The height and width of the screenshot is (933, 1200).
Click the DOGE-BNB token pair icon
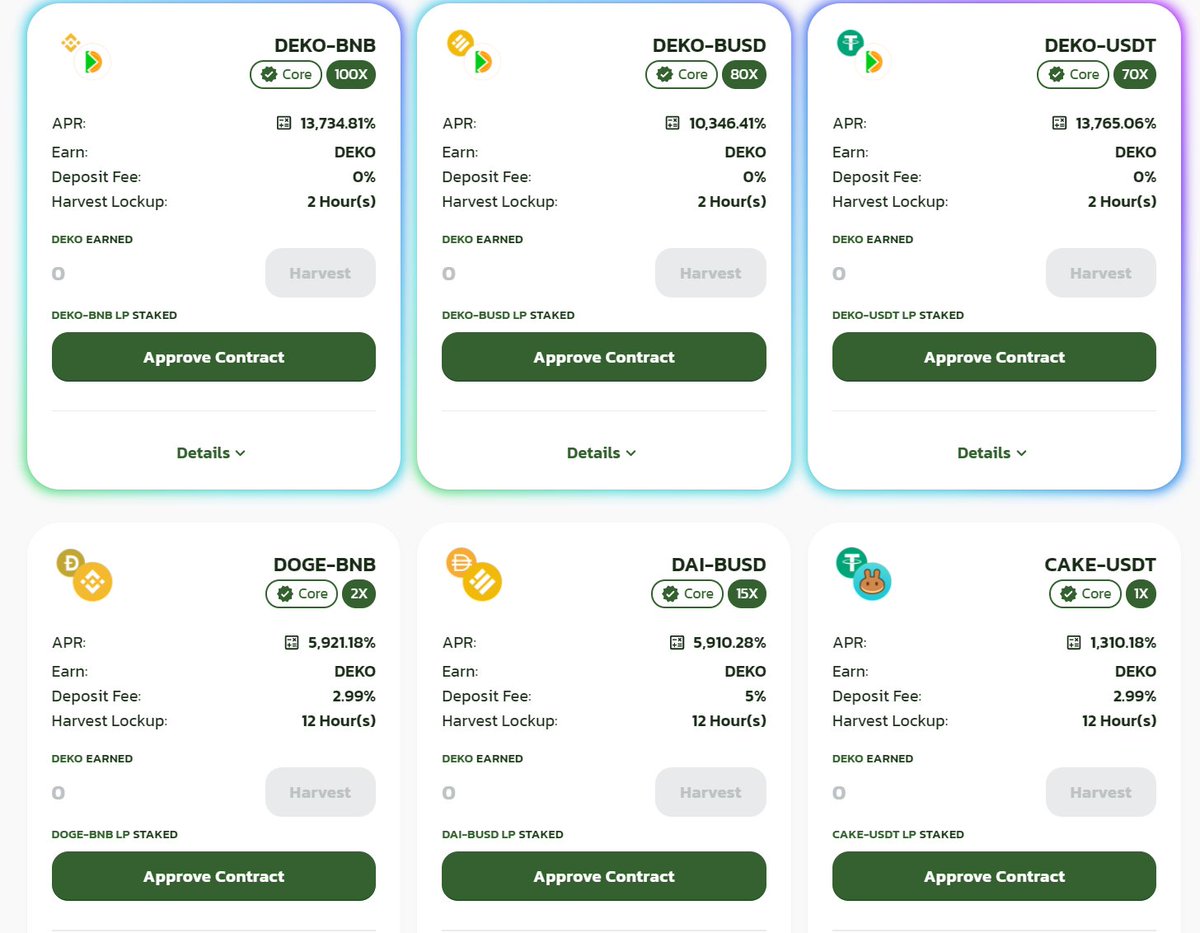[x=84, y=574]
